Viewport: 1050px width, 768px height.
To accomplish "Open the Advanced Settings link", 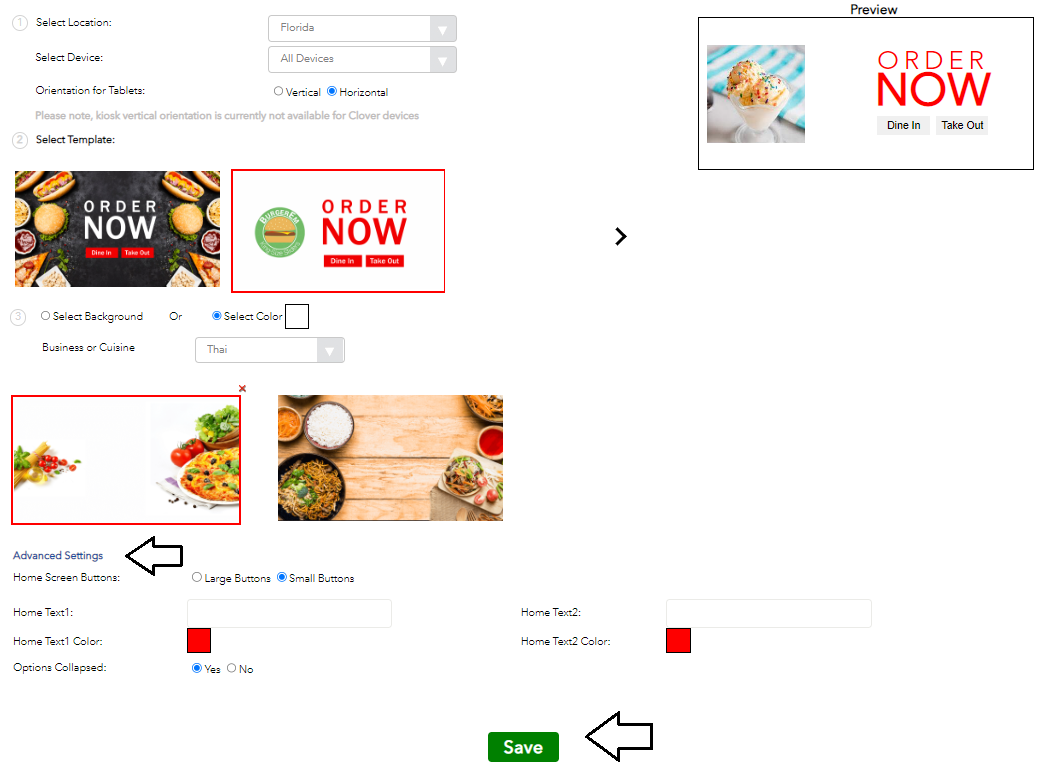I will tap(58, 555).
